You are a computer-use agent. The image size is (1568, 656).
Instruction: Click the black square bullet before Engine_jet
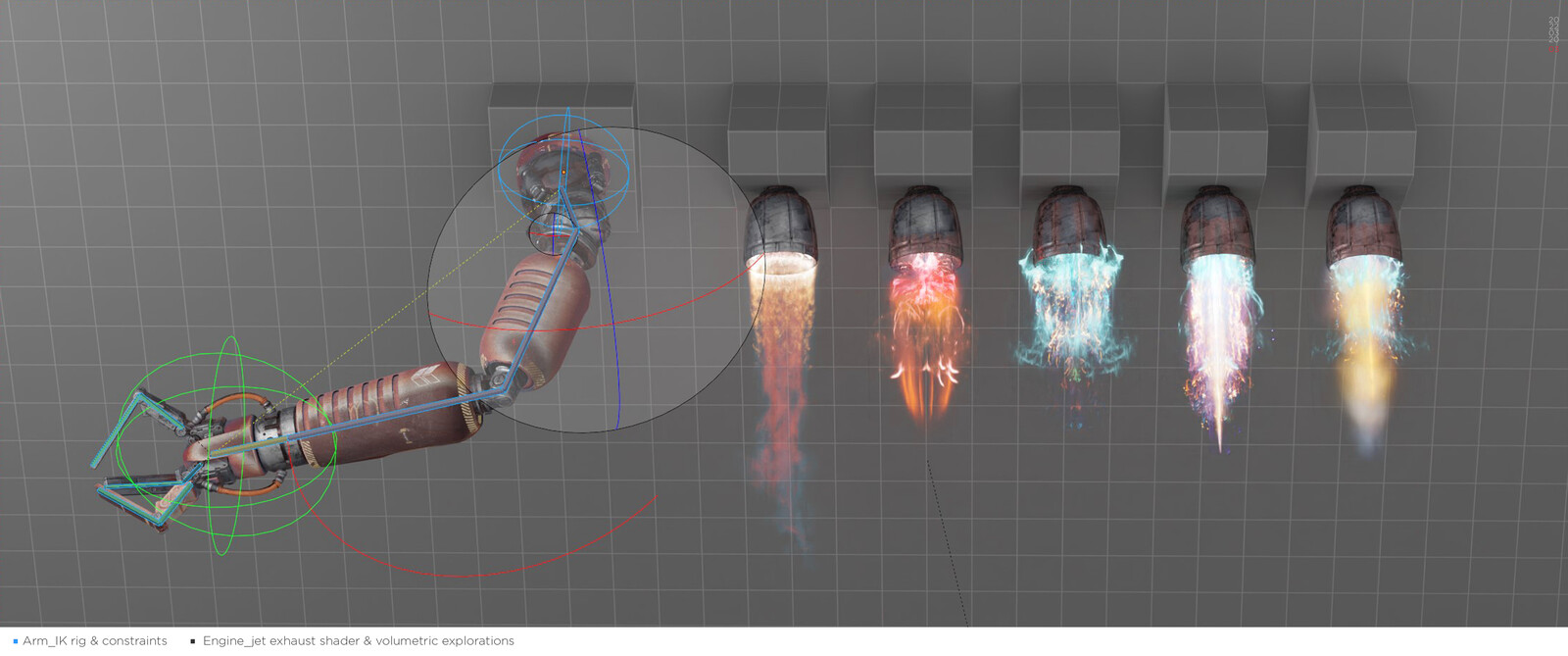(192, 641)
